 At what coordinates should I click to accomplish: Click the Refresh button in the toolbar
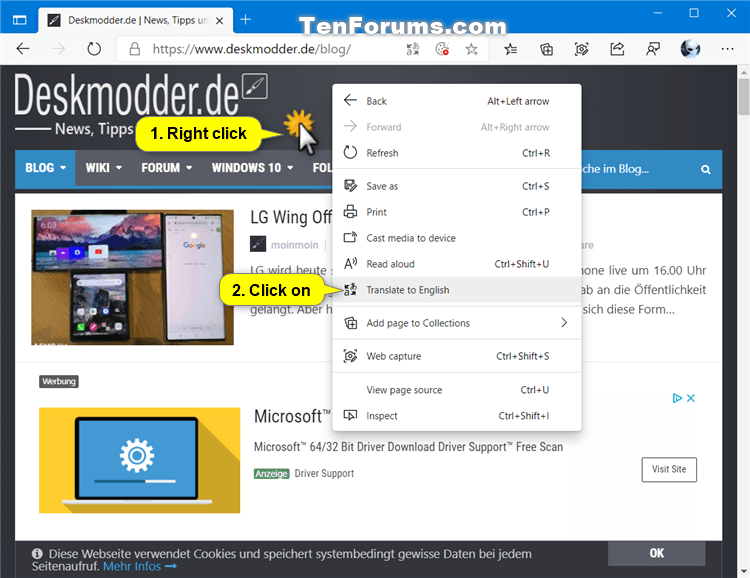[x=94, y=49]
